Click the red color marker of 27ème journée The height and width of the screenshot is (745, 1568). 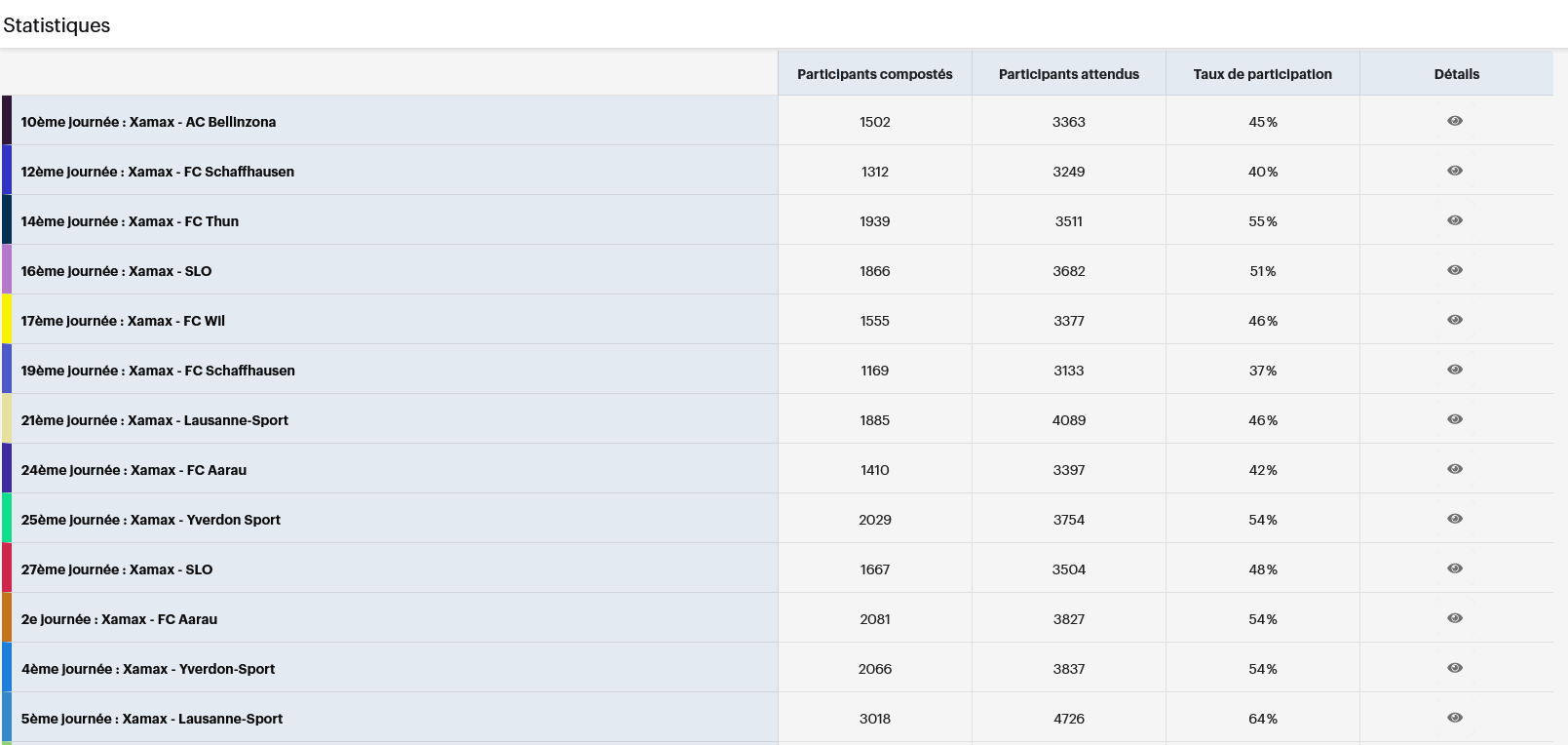(7, 568)
